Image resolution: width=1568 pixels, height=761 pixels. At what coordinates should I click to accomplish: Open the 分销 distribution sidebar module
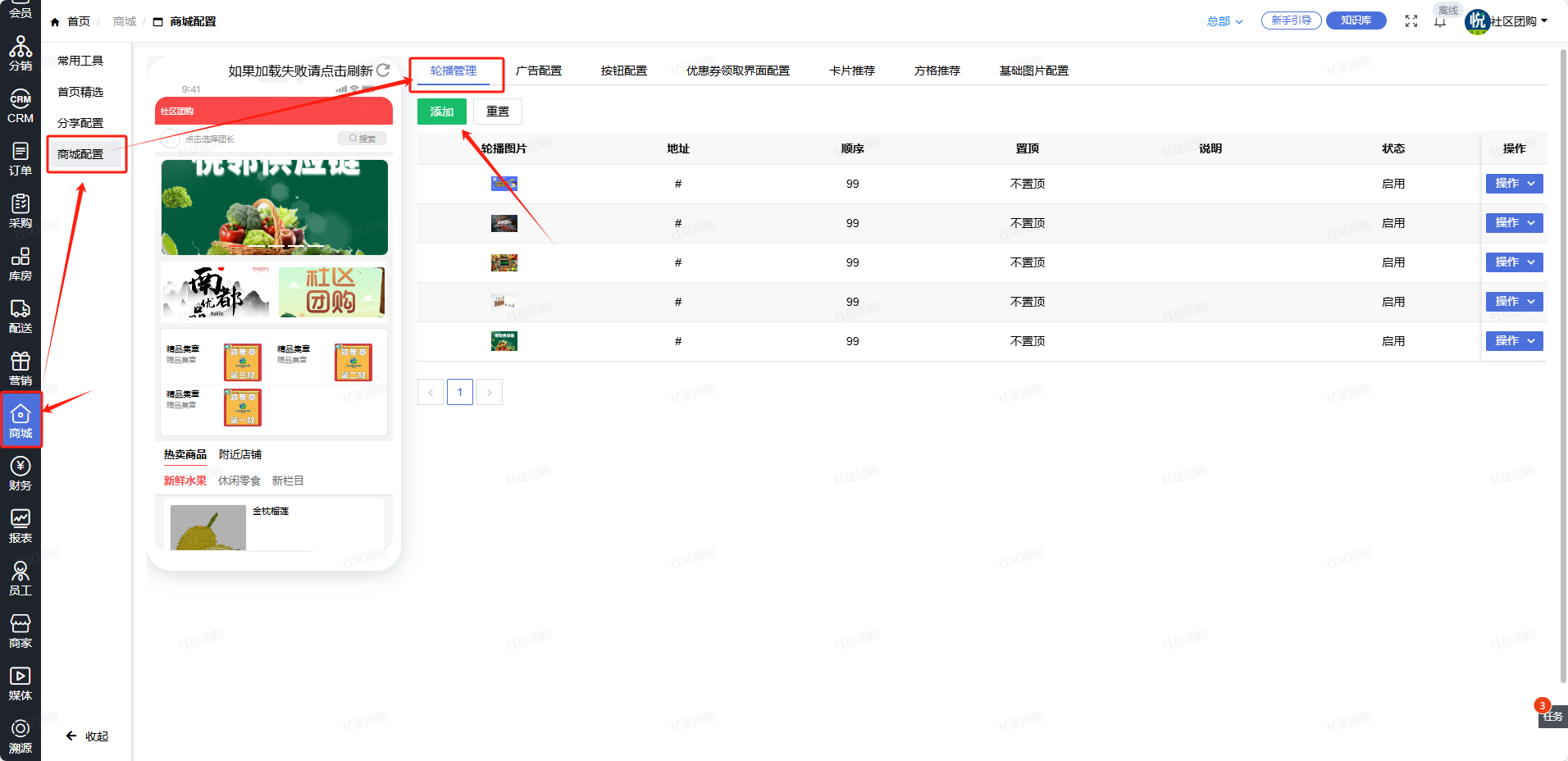click(21, 53)
